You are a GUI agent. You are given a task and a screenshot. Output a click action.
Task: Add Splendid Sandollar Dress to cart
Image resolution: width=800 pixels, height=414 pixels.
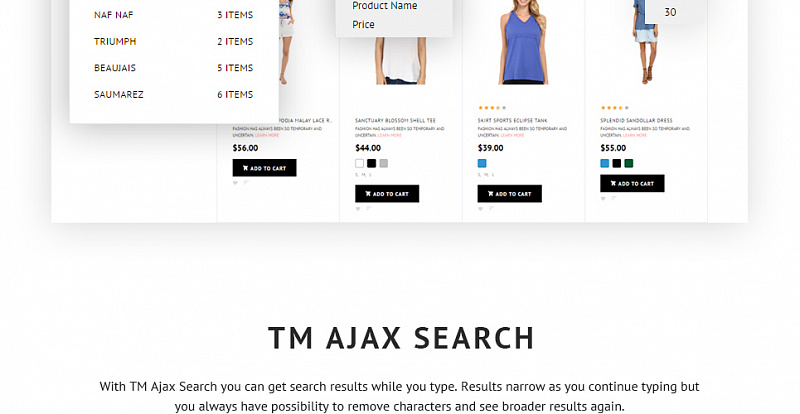[x=632, y=183]
